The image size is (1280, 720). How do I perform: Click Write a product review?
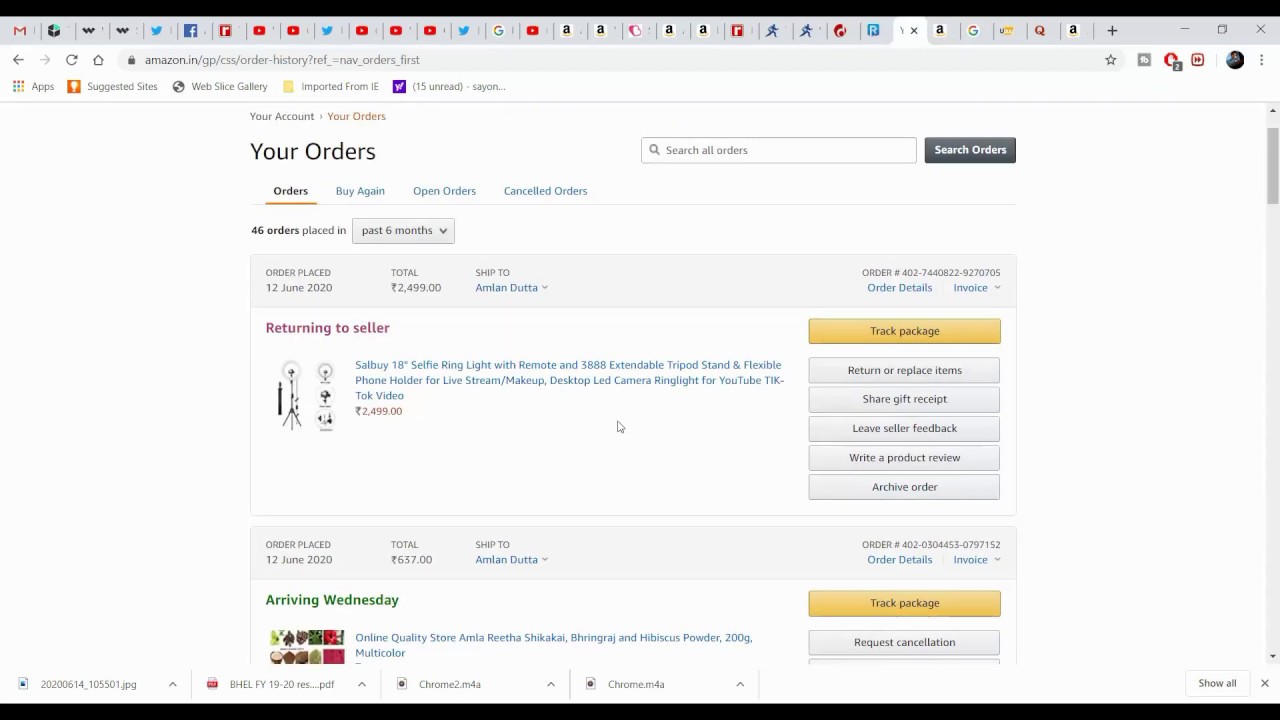coord(904,458)
